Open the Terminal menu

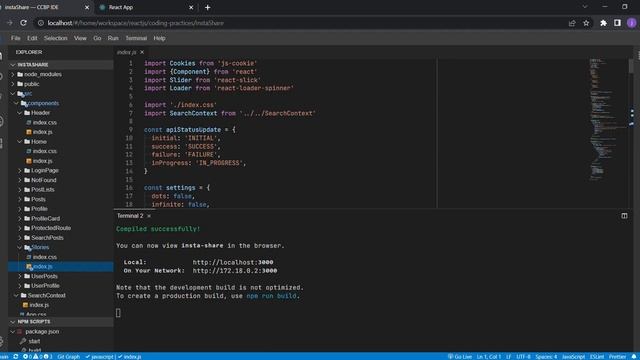point(136,38)
